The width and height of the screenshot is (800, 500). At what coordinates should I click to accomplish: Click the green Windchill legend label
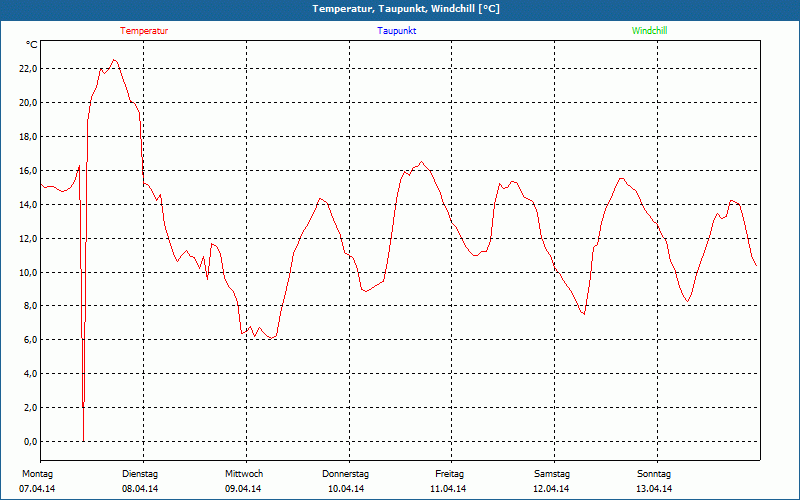649,31
